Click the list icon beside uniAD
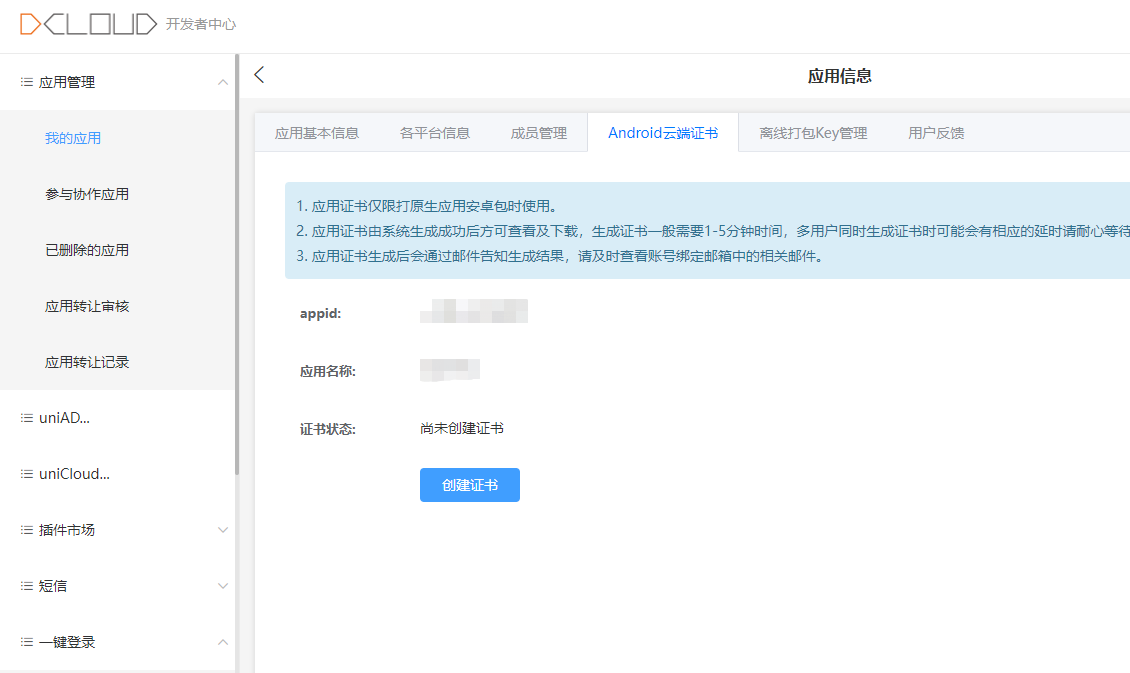This screenshot has width=1130, height=673. [27, 418]
